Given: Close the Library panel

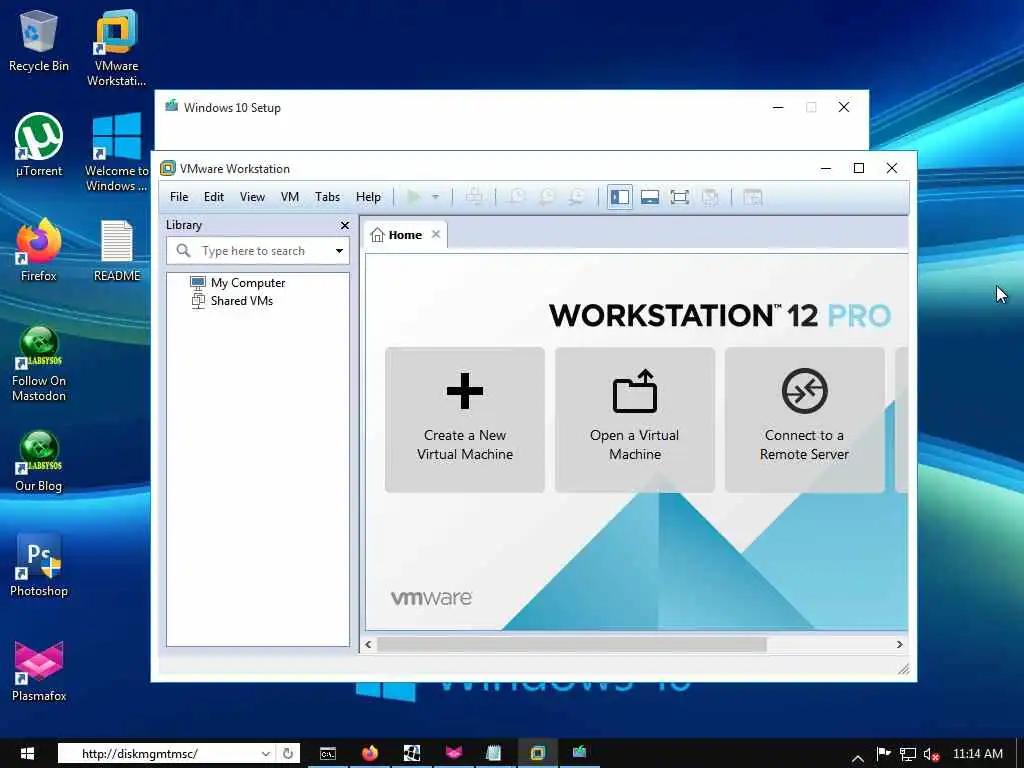Looking at the screenshot, I should [x=345, y=225].
